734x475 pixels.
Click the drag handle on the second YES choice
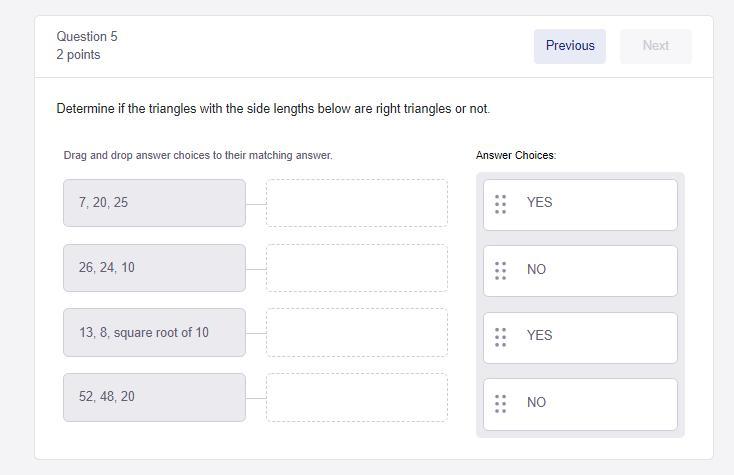click(x=501, y=337)
